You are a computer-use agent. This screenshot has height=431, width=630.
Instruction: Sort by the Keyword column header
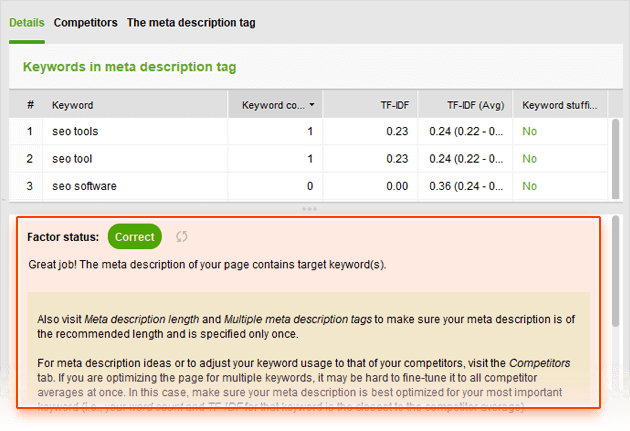click(x=72, y=104)
